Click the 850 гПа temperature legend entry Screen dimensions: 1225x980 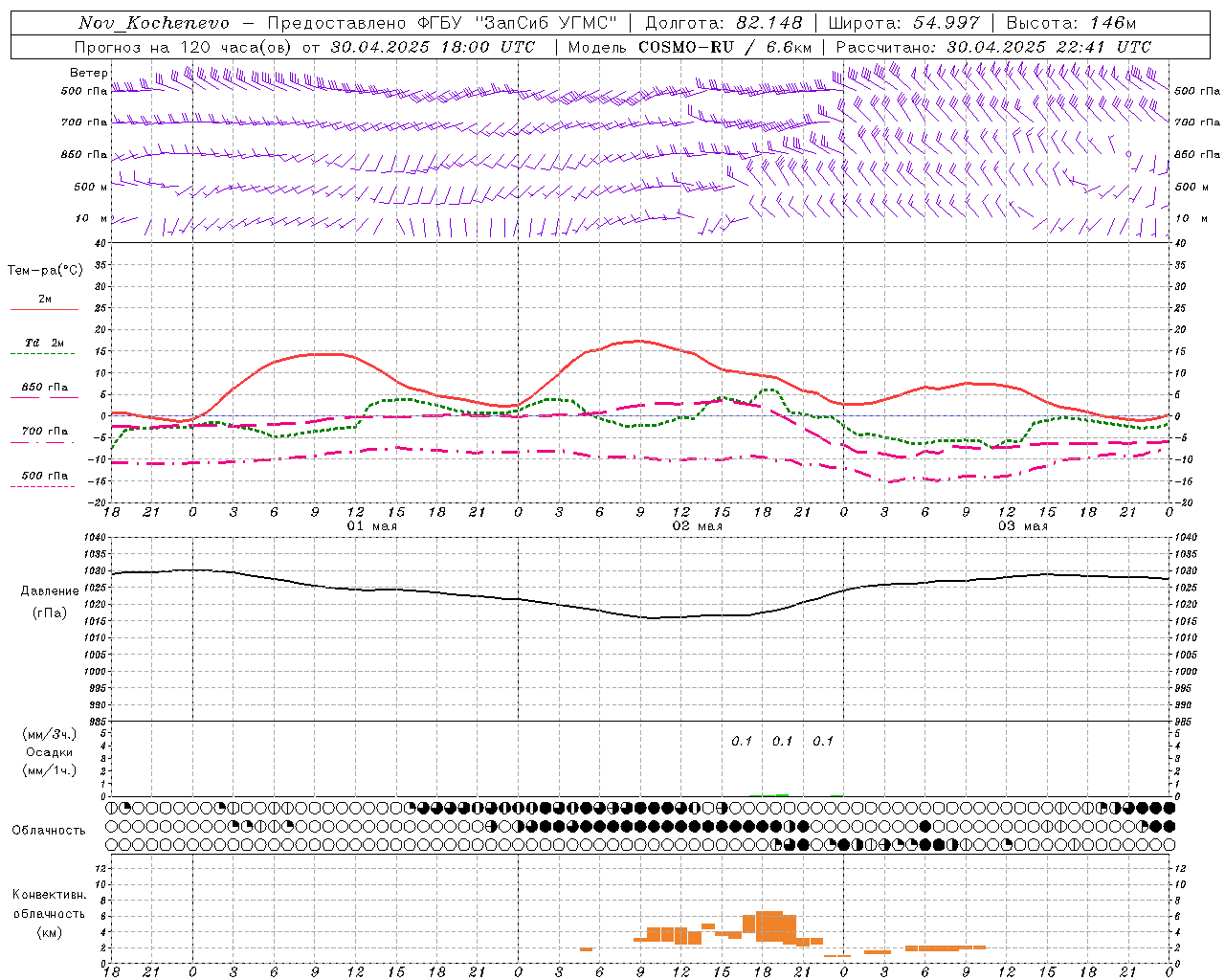(45, 388)
